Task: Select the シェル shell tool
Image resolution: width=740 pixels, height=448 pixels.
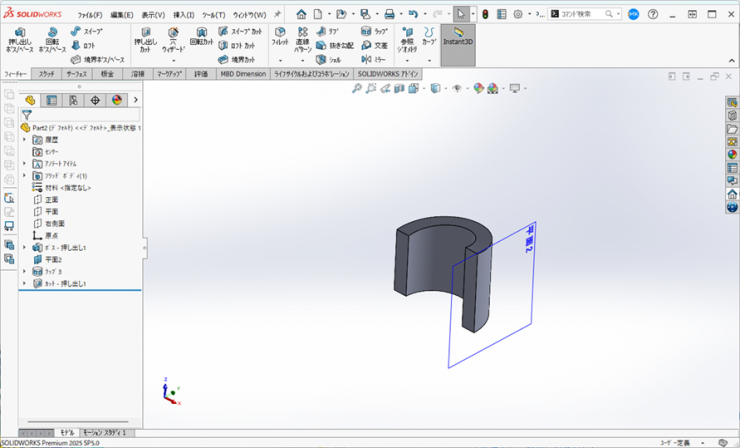Action: 328,59
